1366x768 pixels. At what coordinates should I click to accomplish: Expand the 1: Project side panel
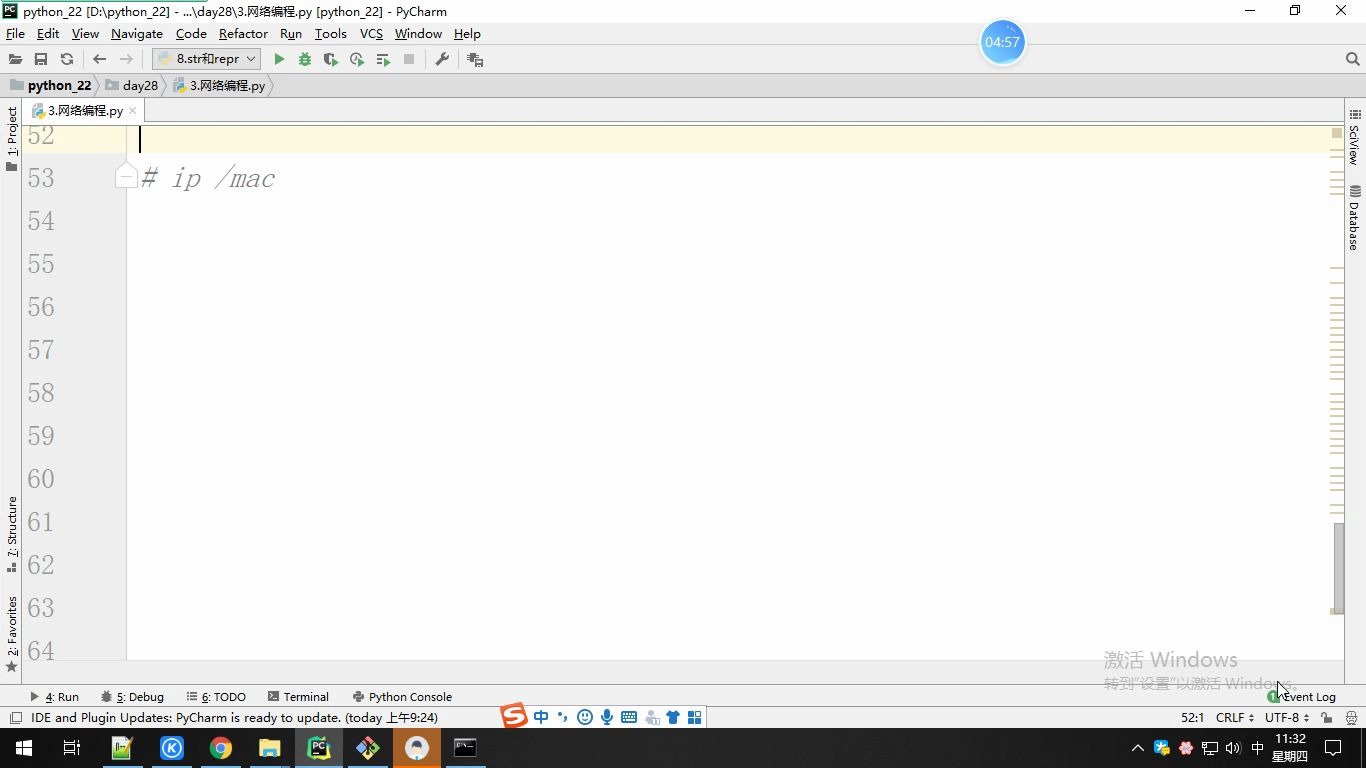[11, 138]
